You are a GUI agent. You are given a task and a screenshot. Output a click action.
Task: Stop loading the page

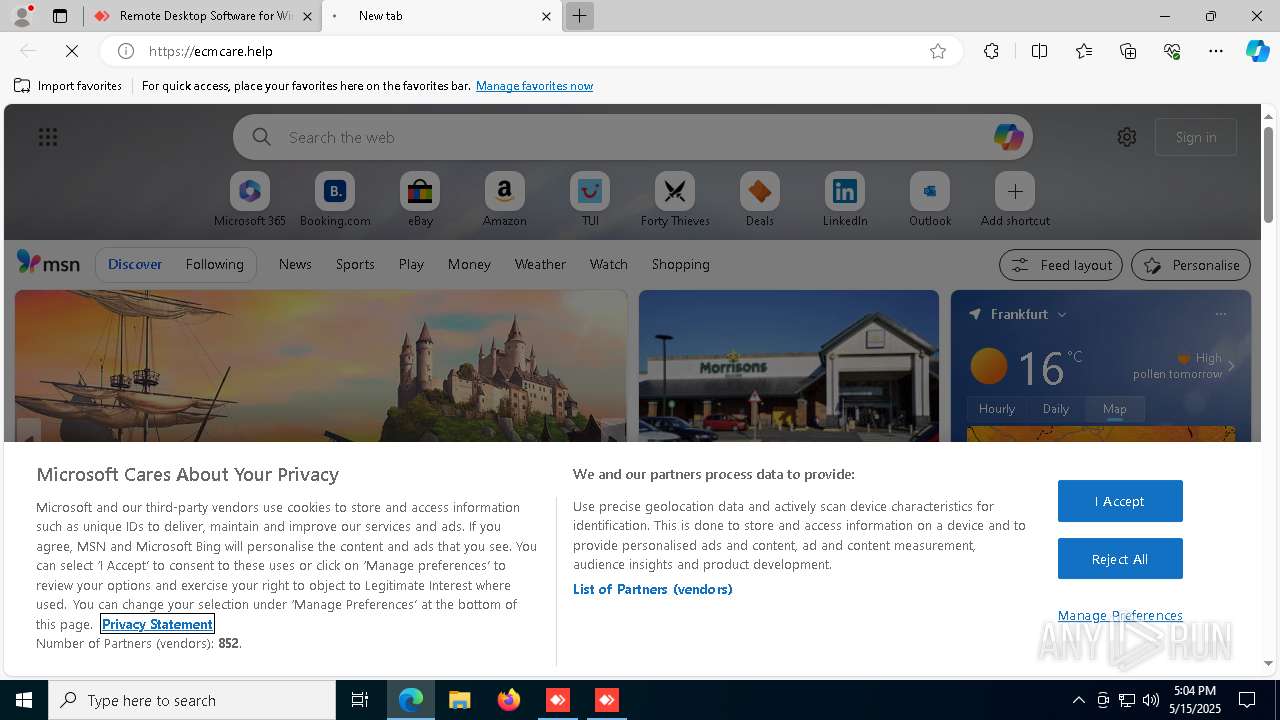click(x=72, y=51)
